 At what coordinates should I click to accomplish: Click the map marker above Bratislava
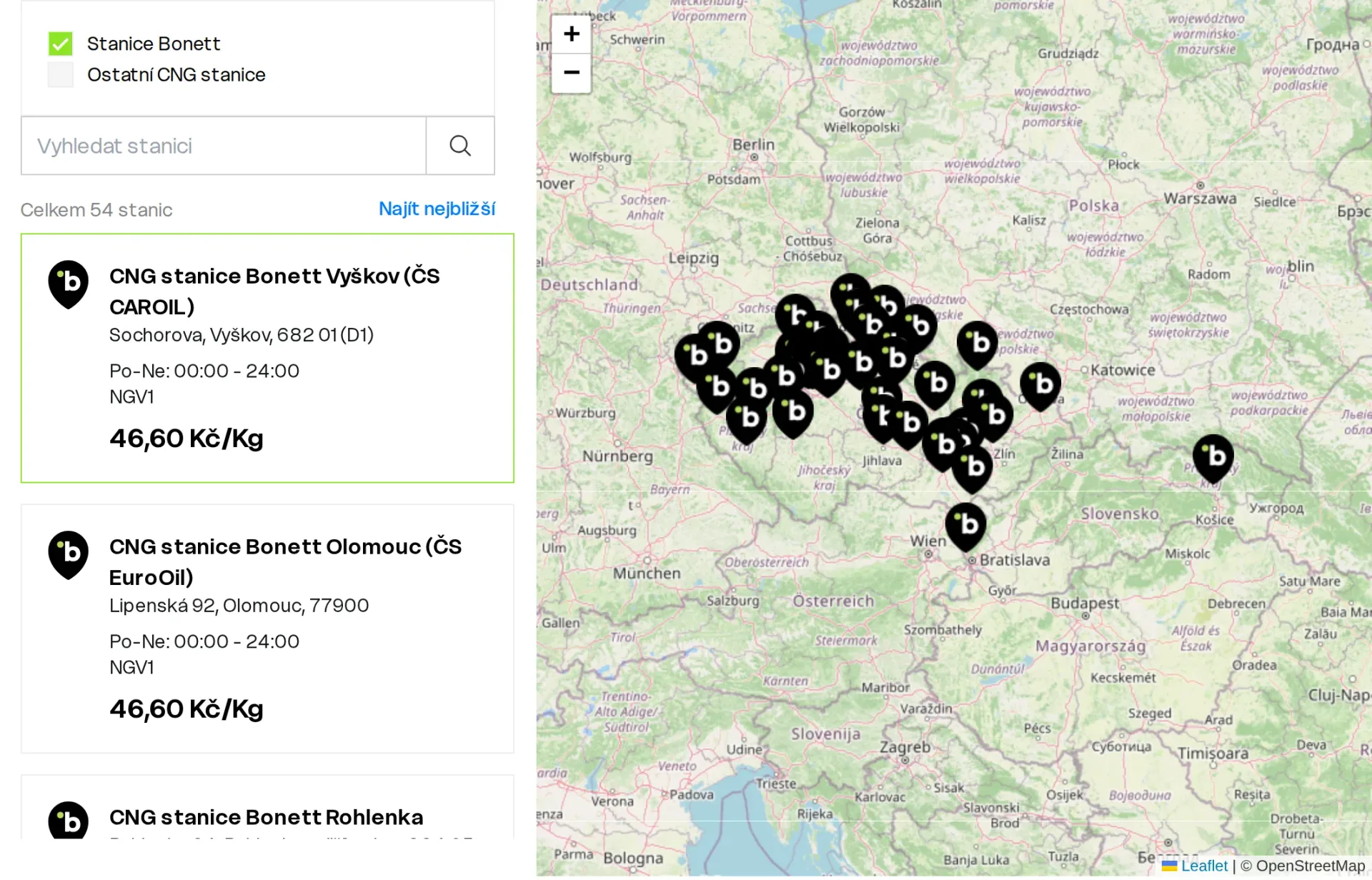click(x=966, y=526)
